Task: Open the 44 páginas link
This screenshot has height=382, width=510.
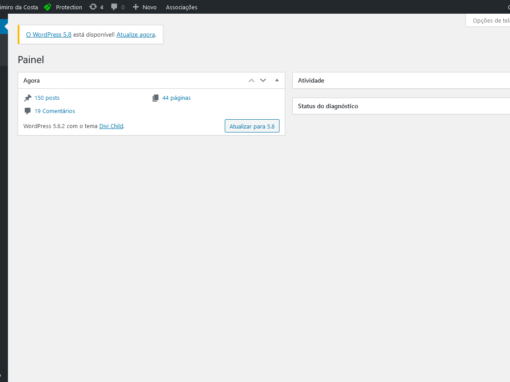Action: click(x=176, y=98)
